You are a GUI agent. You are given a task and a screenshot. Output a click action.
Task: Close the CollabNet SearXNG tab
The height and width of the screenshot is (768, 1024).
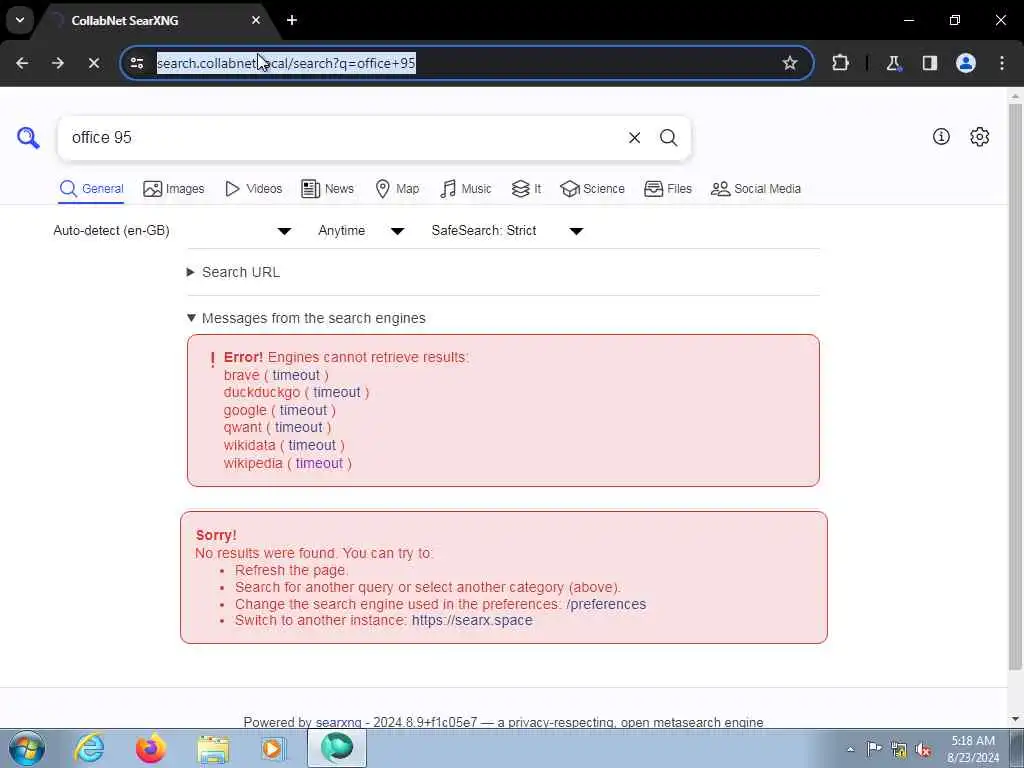256,20
